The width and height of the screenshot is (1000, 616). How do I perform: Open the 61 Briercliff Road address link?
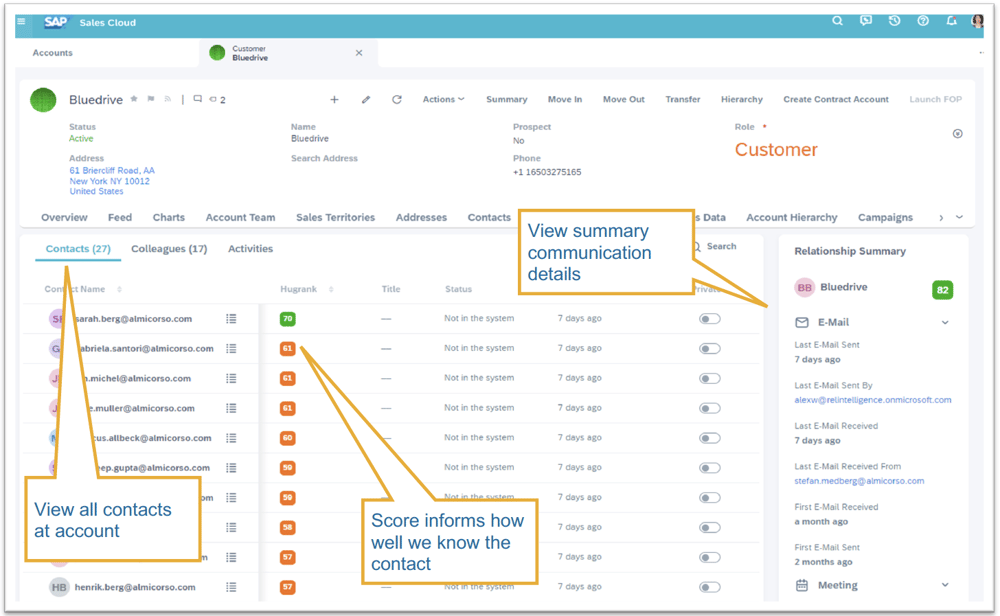112,181
